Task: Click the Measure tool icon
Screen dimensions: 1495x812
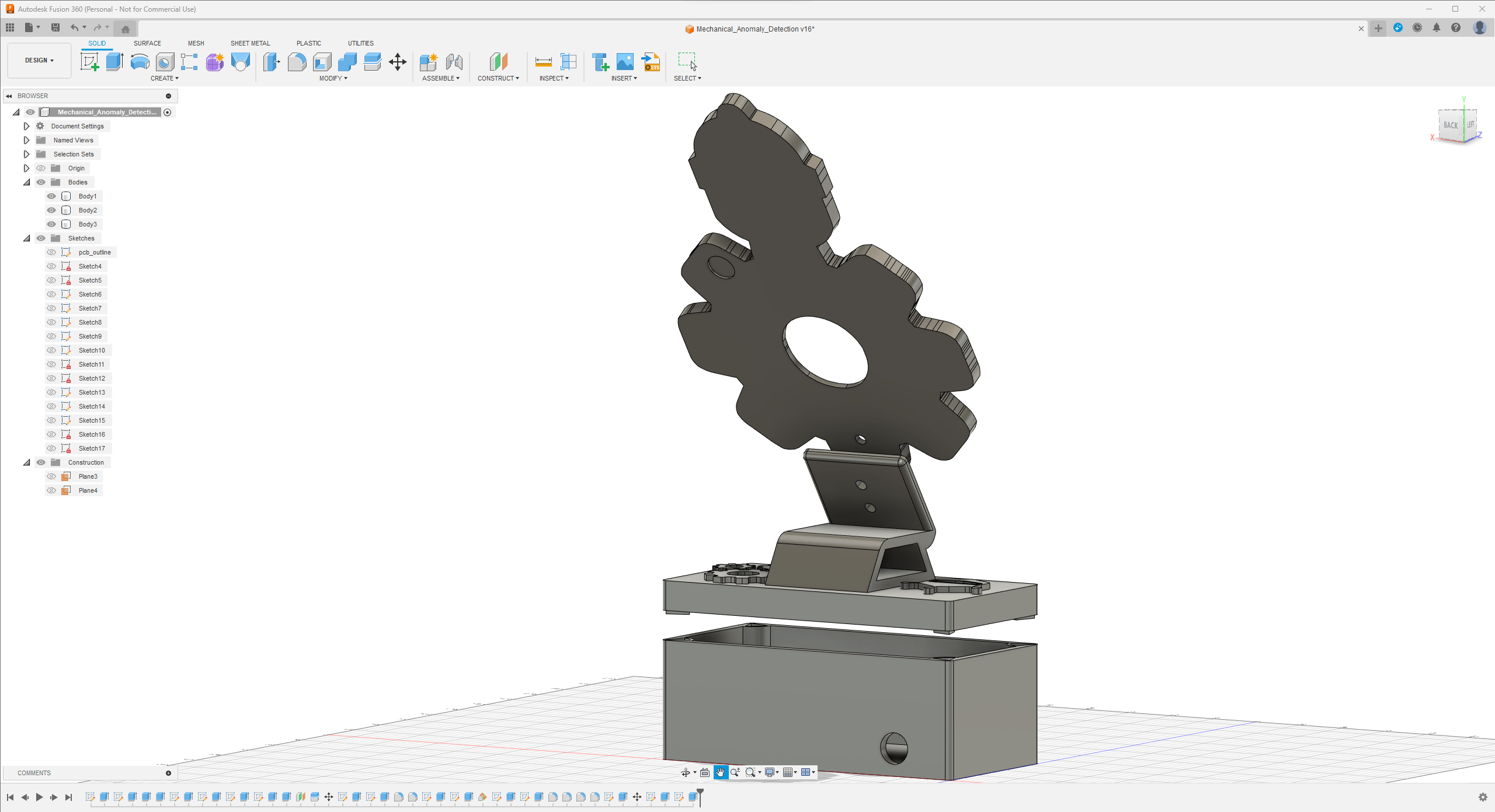Action: [543, 62]
